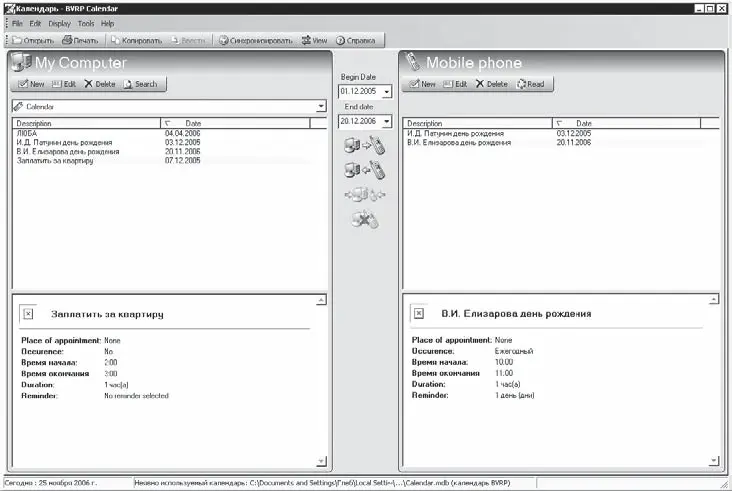732x491 pixels.
Task: Click New in the Mobile phone panel
Action: pos(422,84)
